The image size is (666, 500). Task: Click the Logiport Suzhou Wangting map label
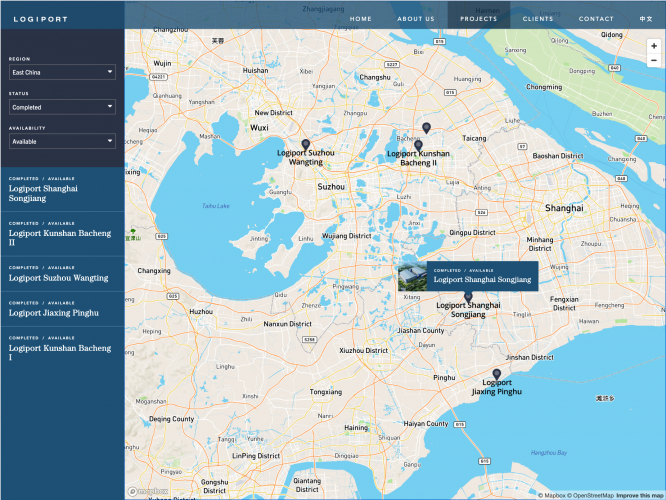305,158
